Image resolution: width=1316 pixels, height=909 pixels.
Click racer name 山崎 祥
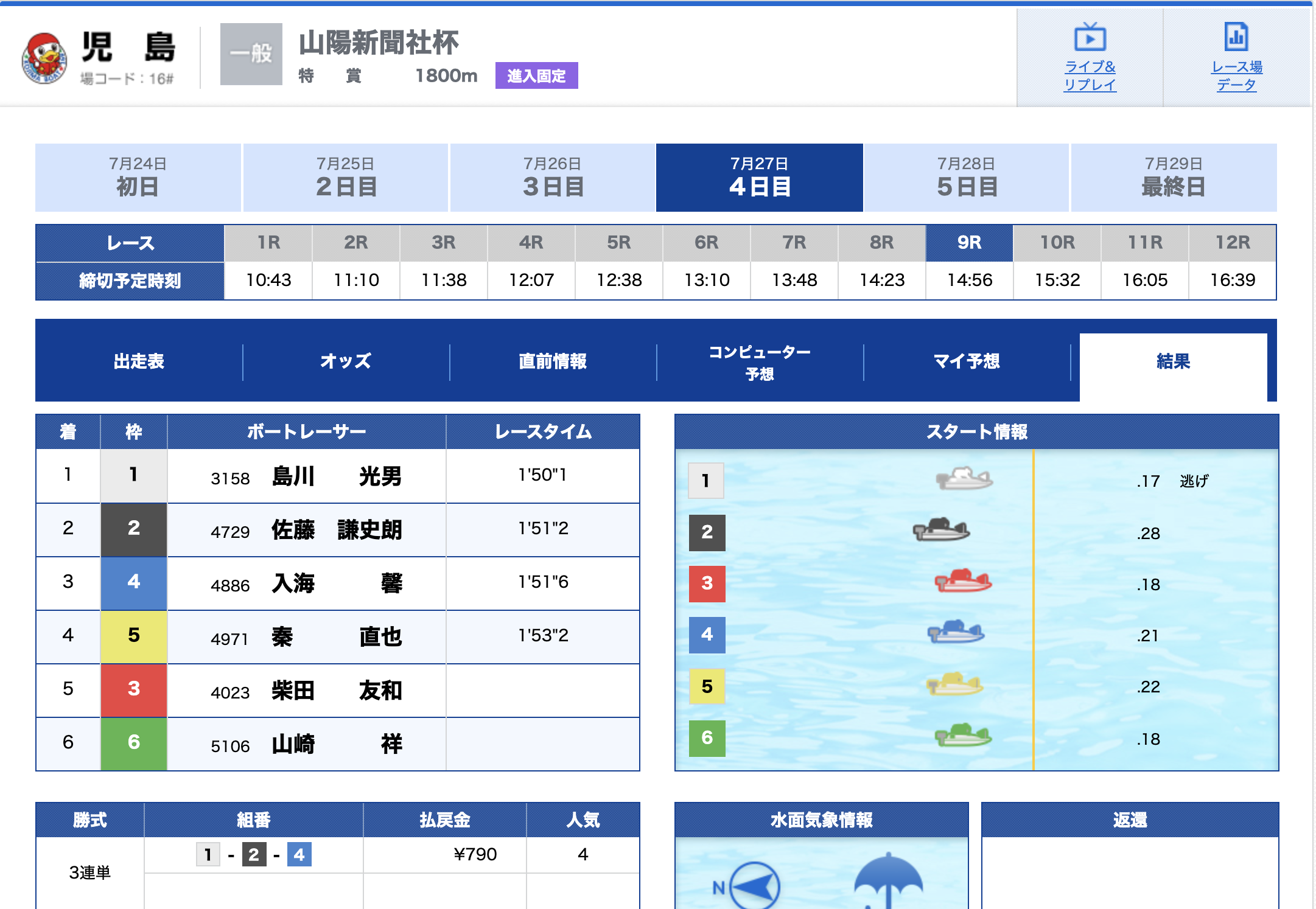click(336, 744)
